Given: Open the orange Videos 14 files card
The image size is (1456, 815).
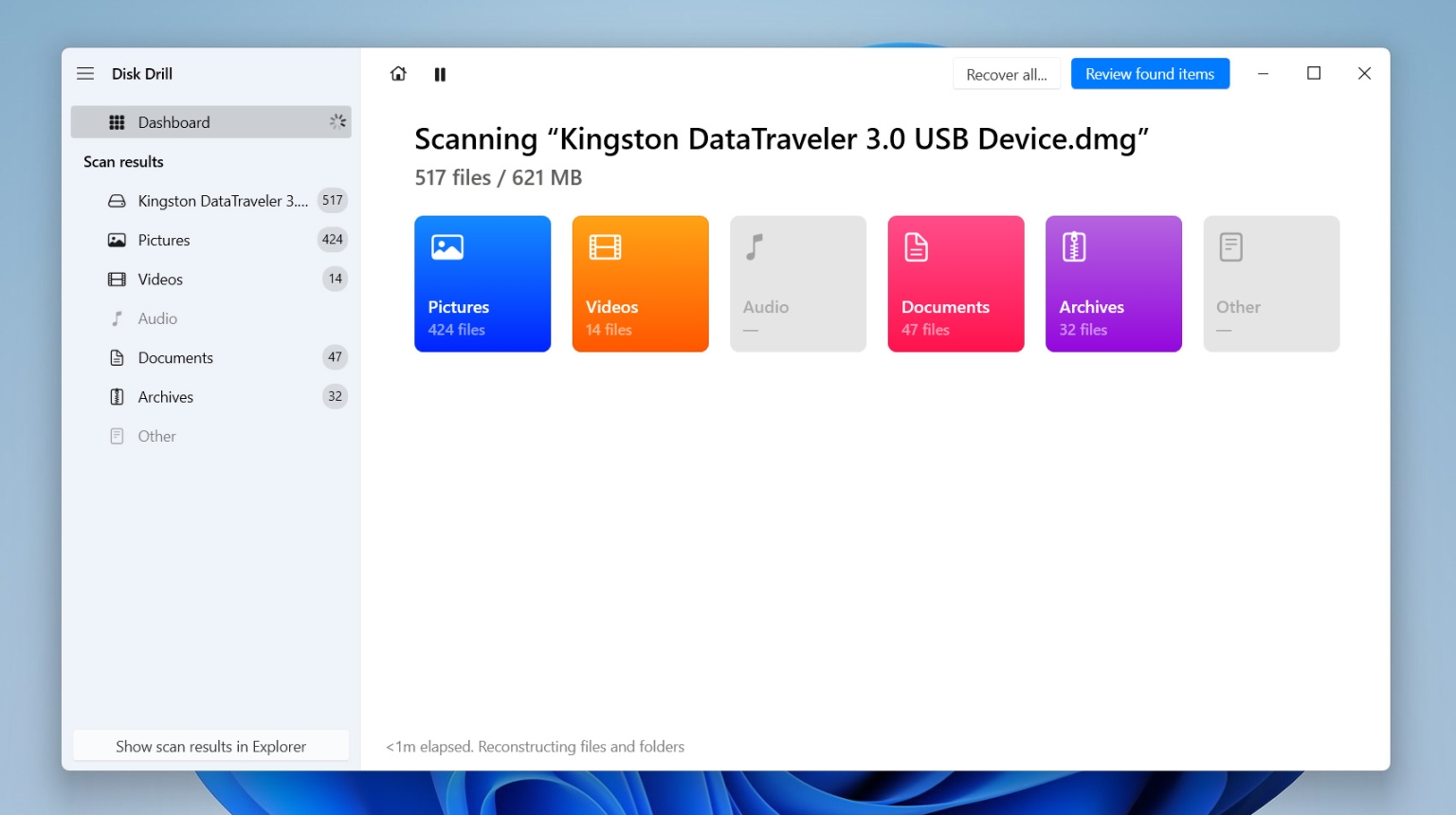Looking at the screenshot, I should (640, 283).
